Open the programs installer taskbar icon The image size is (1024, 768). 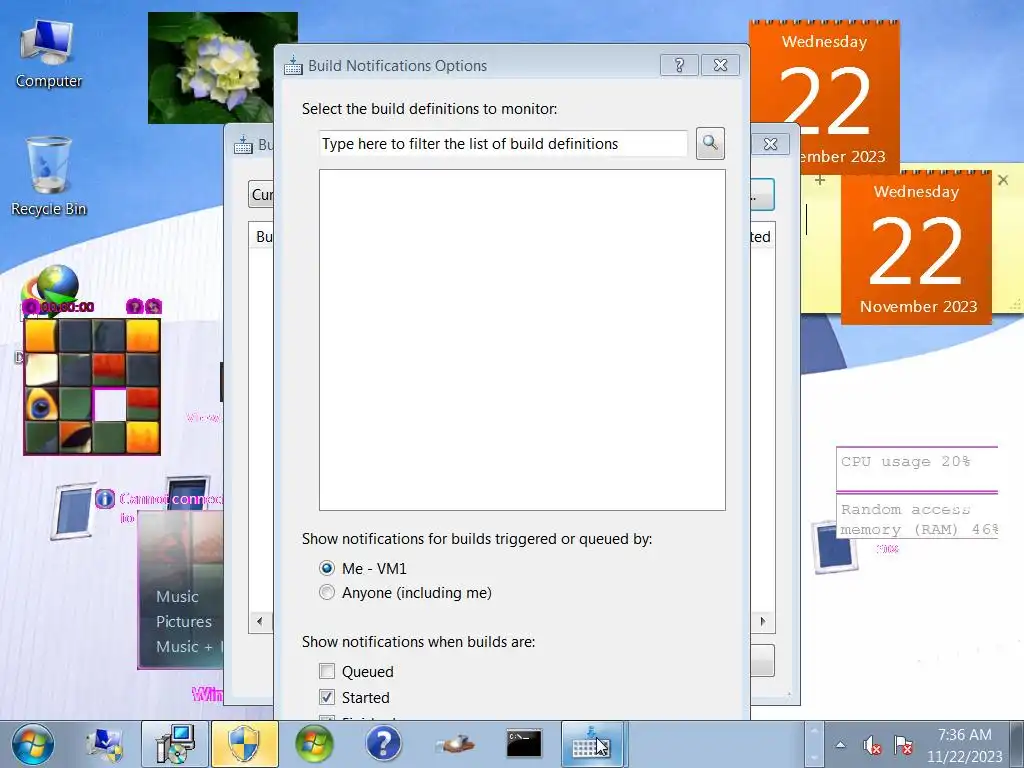pyautogui.click(x=175, y=744)
